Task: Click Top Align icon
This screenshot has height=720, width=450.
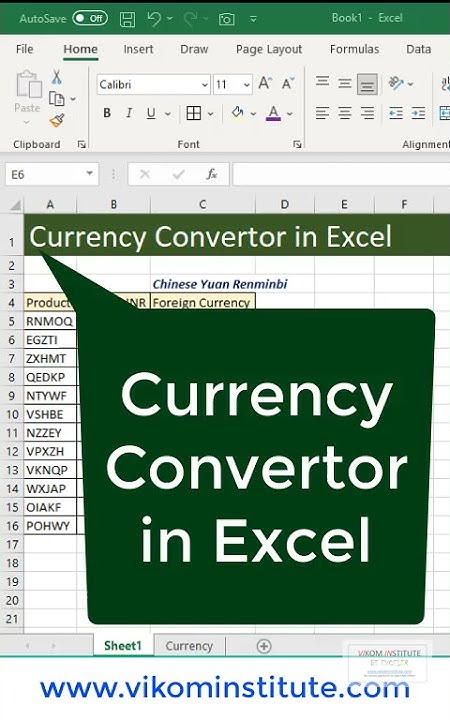Action: [x=322, y=83]
